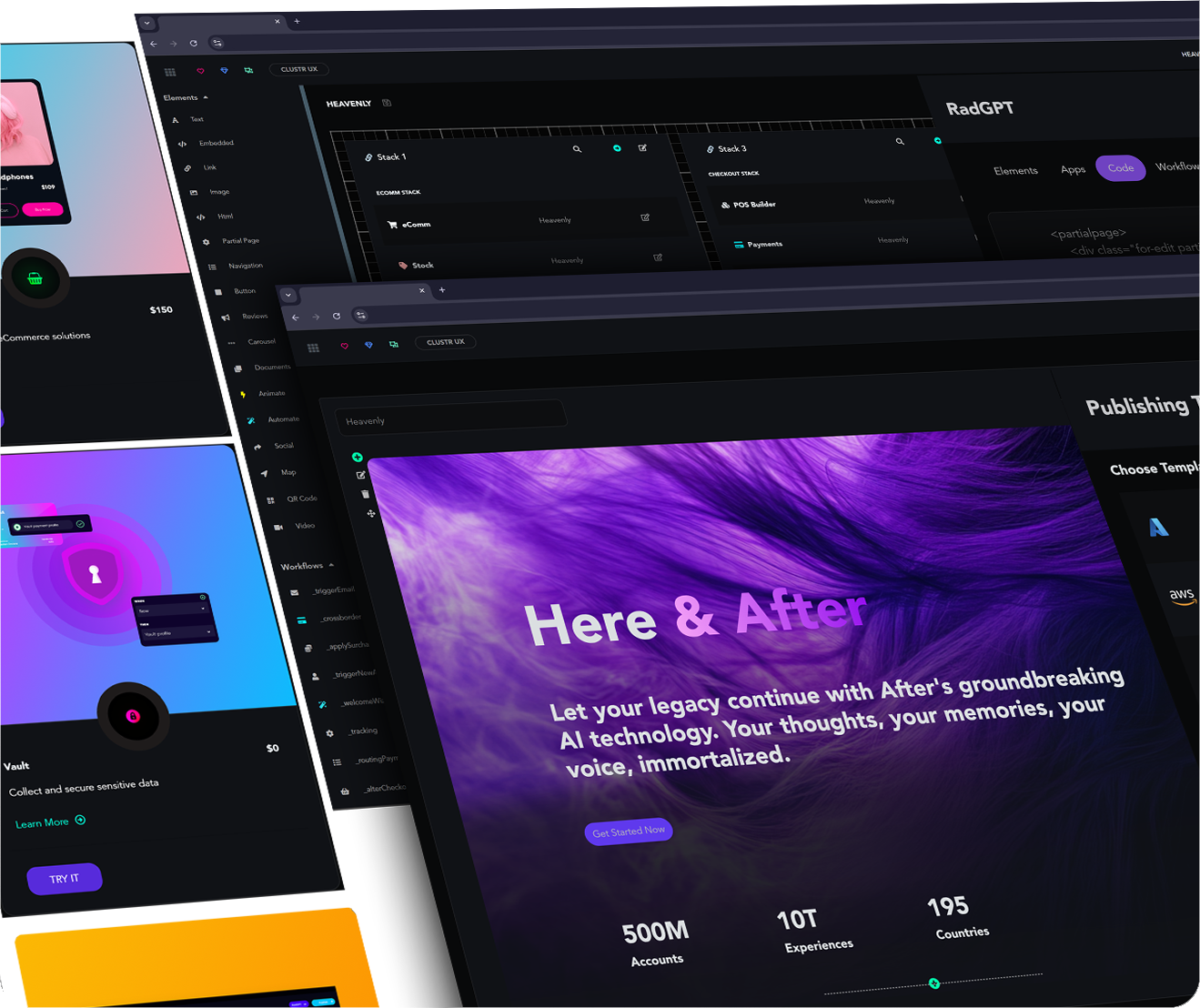Image resolution: width=1200 pixels, height=1008 pixels.
Task: Select the QR Code element in the sidebar
Action: coord(301,499)
